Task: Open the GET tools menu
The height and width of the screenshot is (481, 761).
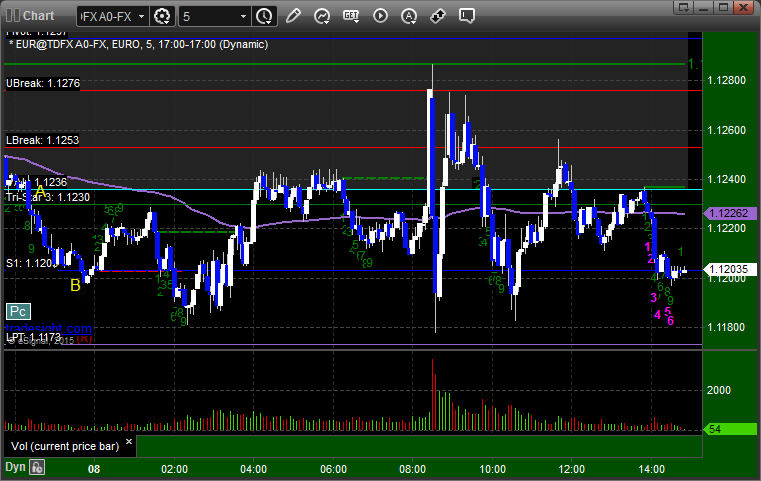Action: click(351, 16)
